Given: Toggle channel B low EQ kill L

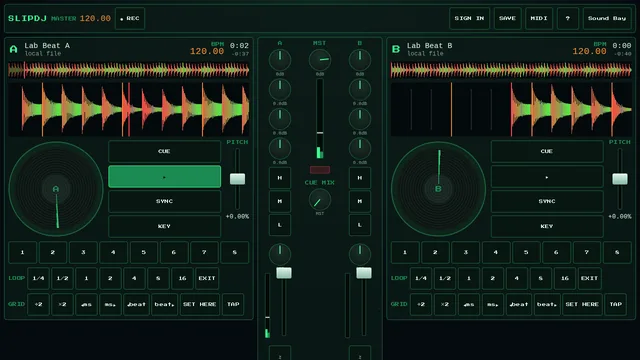Looking at the screenshot, I should point(360,225).
